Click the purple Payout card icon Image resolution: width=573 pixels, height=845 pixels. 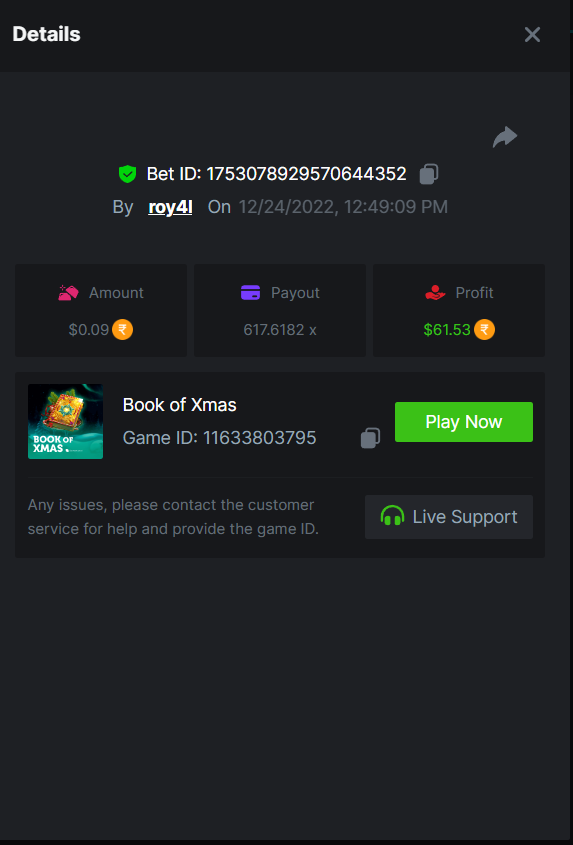tap(251, 293)
